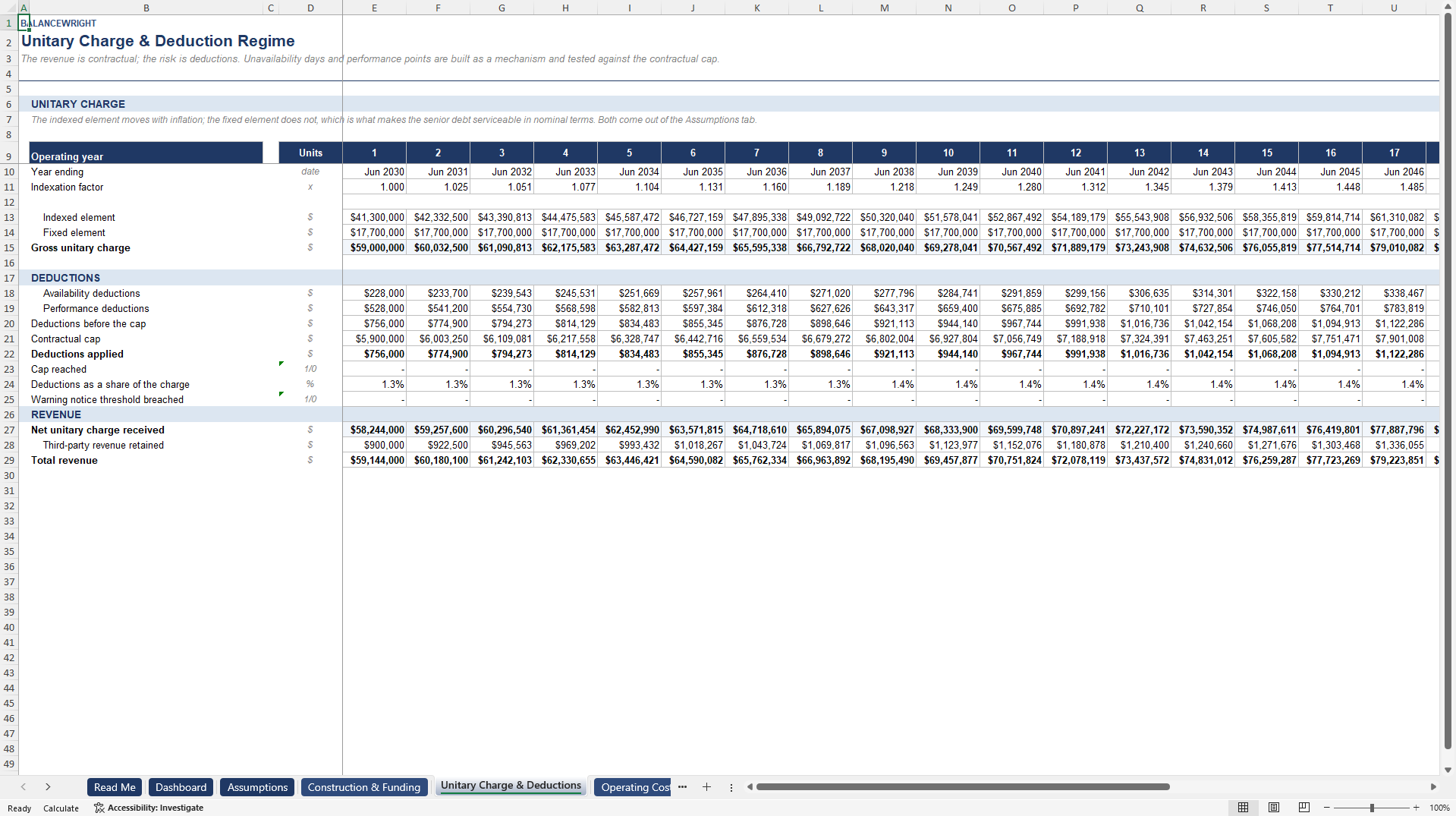1456x816 pixels.
Task: Select column U header
Action: [1394, 8]
